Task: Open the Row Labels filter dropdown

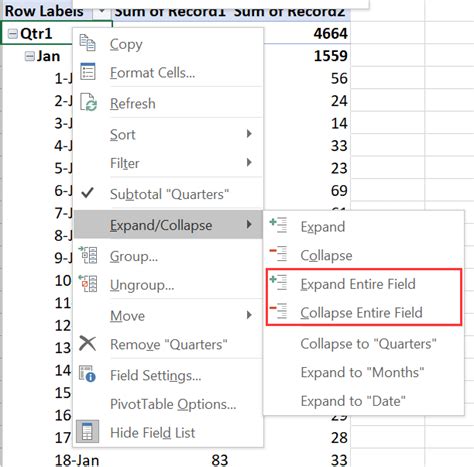Action: click(x=102, y=12)
